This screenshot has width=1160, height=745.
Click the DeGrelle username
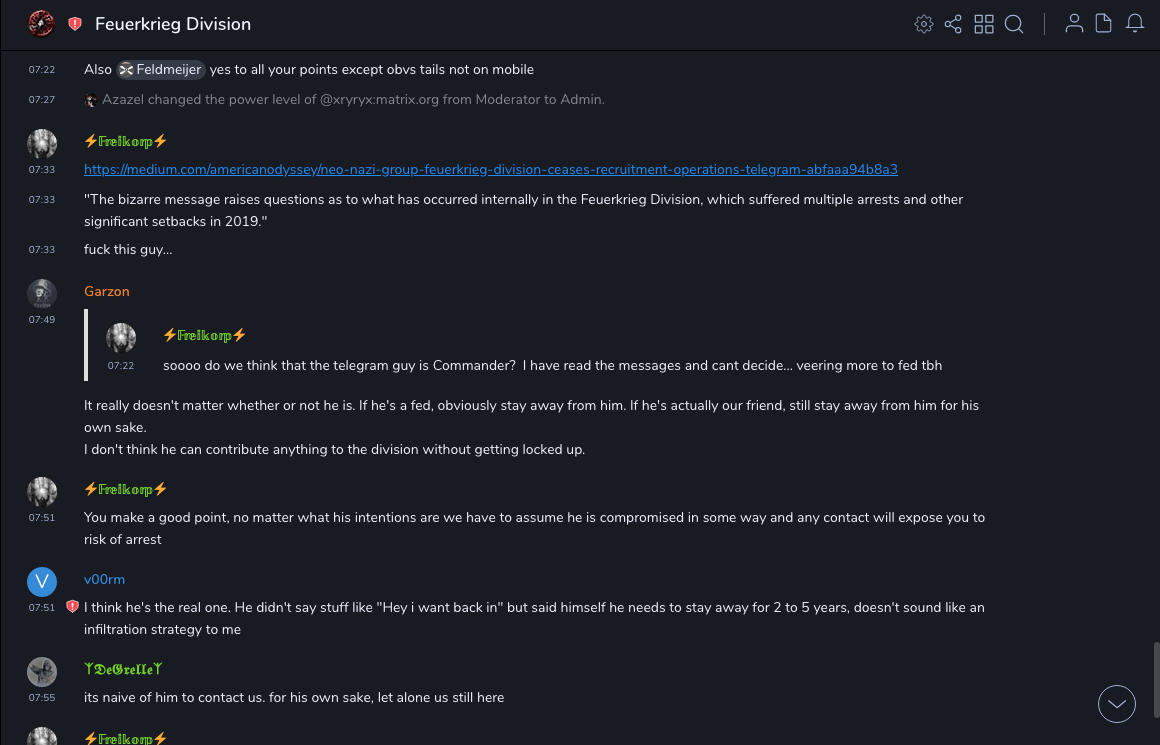coord(123,669)
